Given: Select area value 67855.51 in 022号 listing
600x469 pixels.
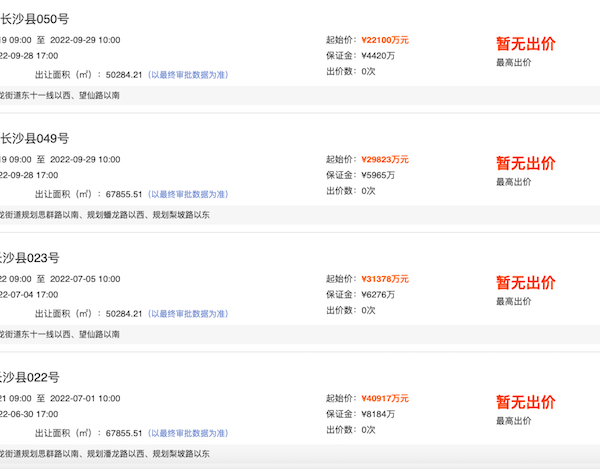Looking at the screenshot, I should pyautogui.click(x=124, y=433).
